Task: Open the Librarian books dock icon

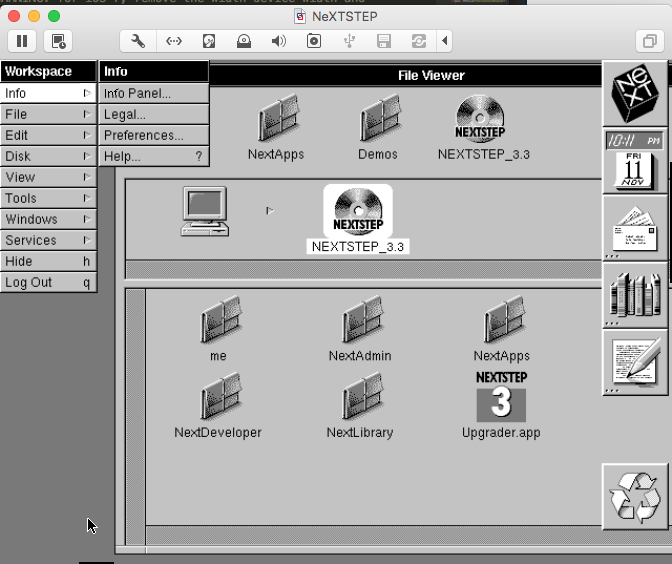Action: 635,295
